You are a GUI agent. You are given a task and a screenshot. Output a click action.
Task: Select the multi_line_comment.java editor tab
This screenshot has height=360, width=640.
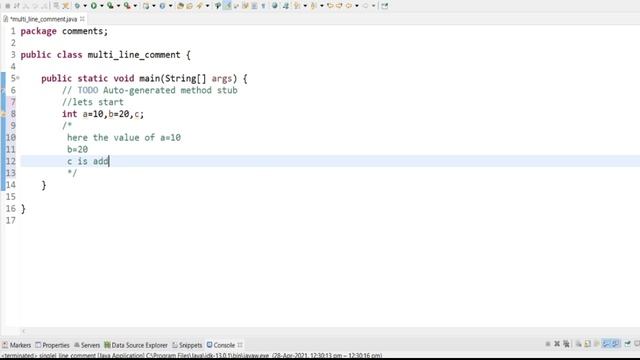[x=43, y=19]
